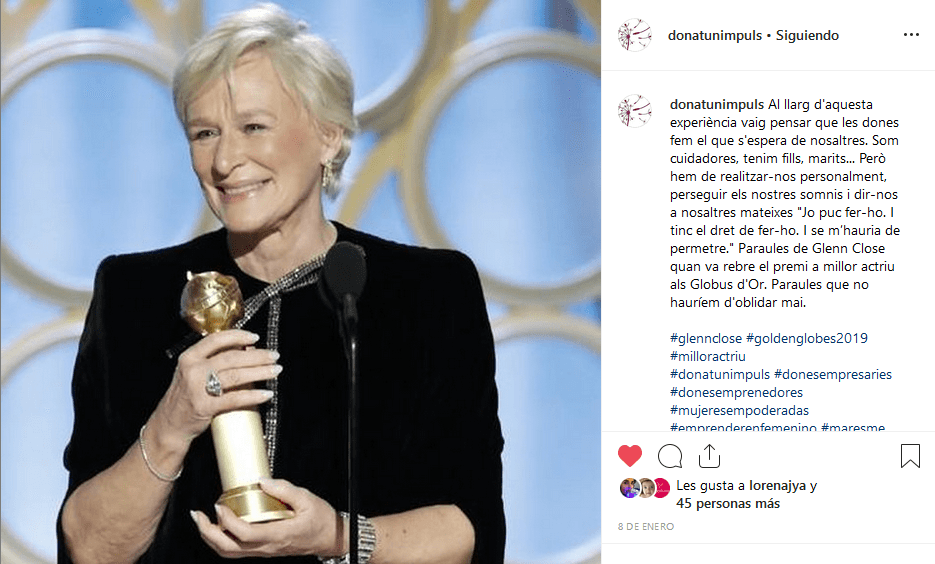
Task: Unlike the post with the red heart
Action: coord(630,456)
